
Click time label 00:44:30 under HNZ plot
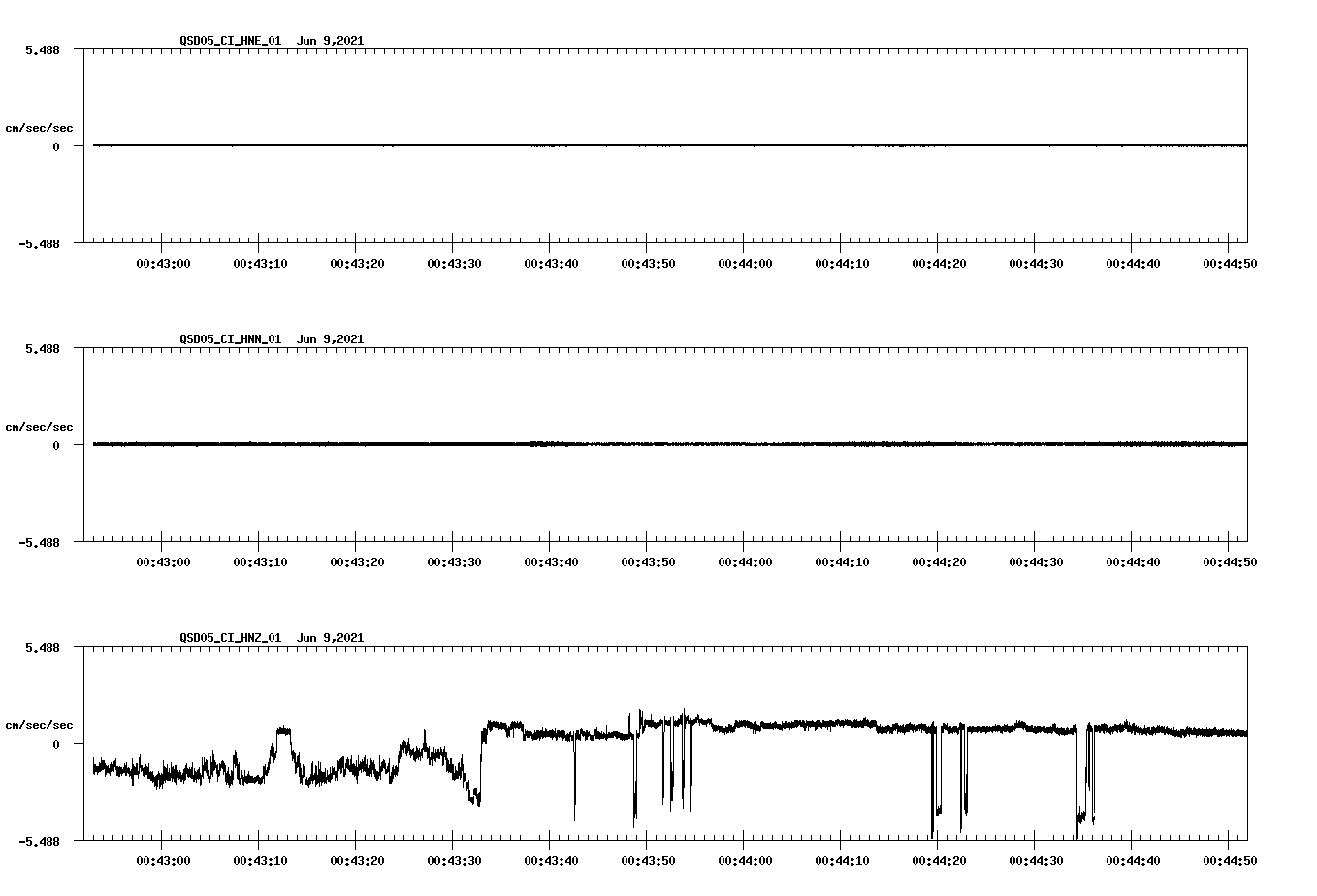(x=1036, y=860)
